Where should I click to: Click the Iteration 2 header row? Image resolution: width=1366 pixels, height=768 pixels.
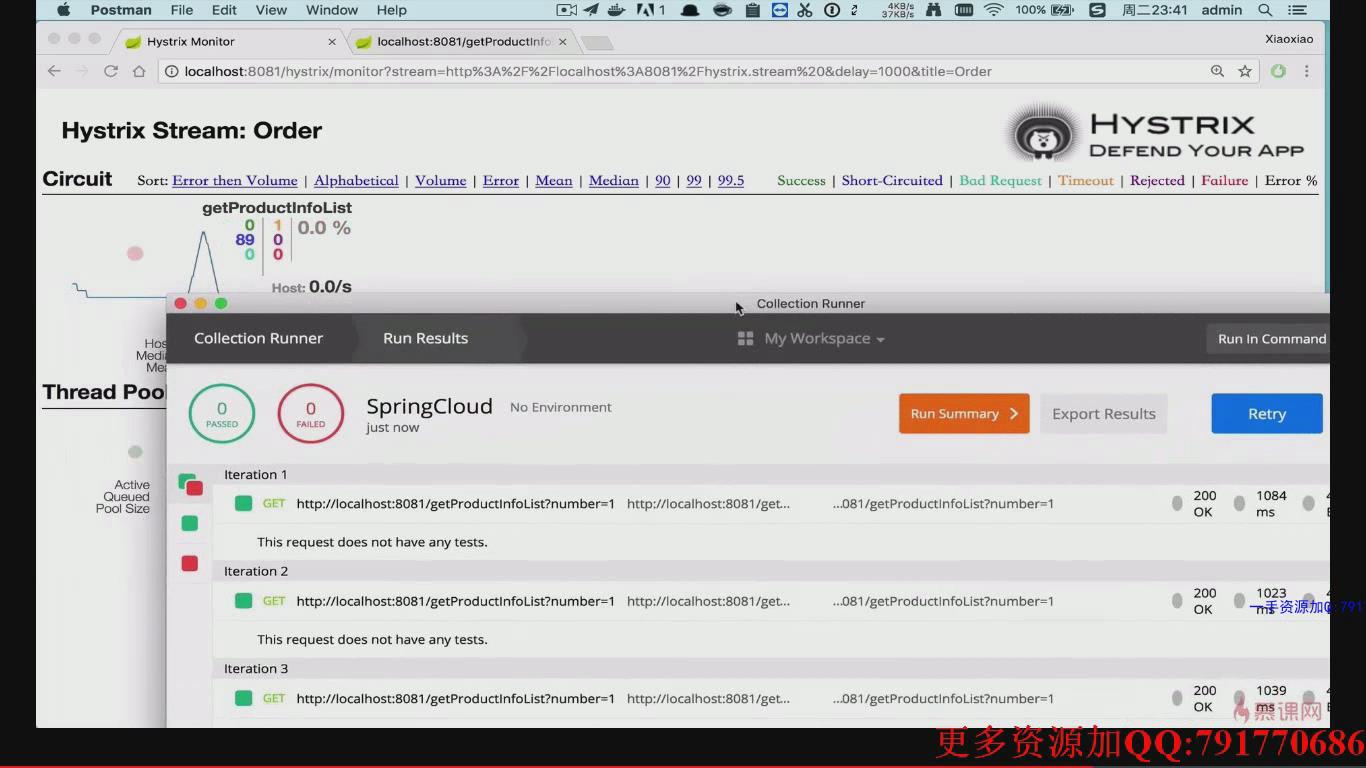[x=770, y=572]
